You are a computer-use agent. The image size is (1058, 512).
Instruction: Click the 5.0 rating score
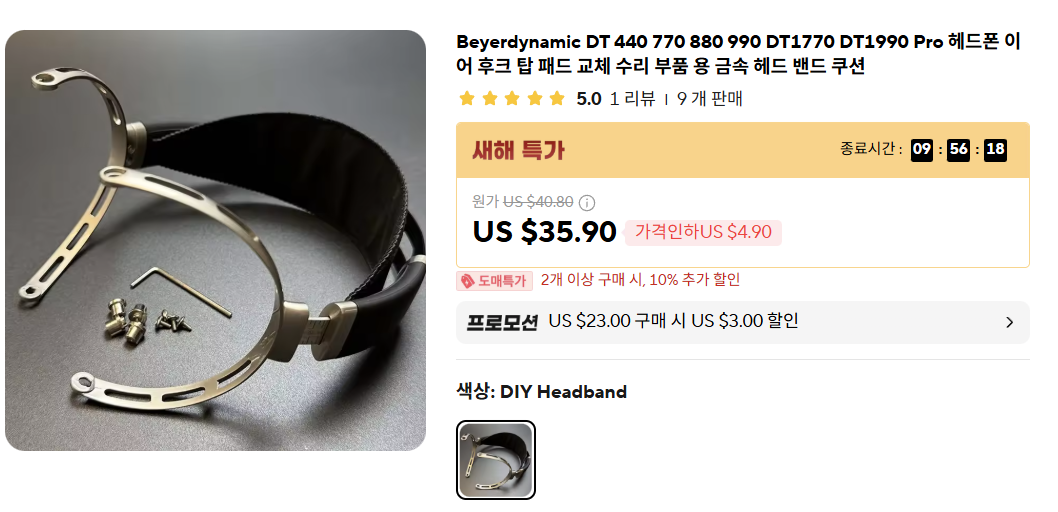point(588,99)
